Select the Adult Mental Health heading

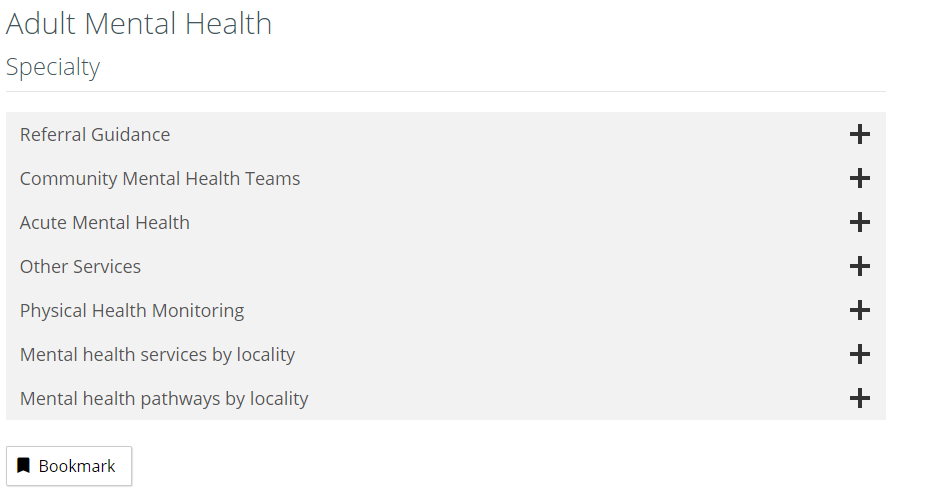139,24
